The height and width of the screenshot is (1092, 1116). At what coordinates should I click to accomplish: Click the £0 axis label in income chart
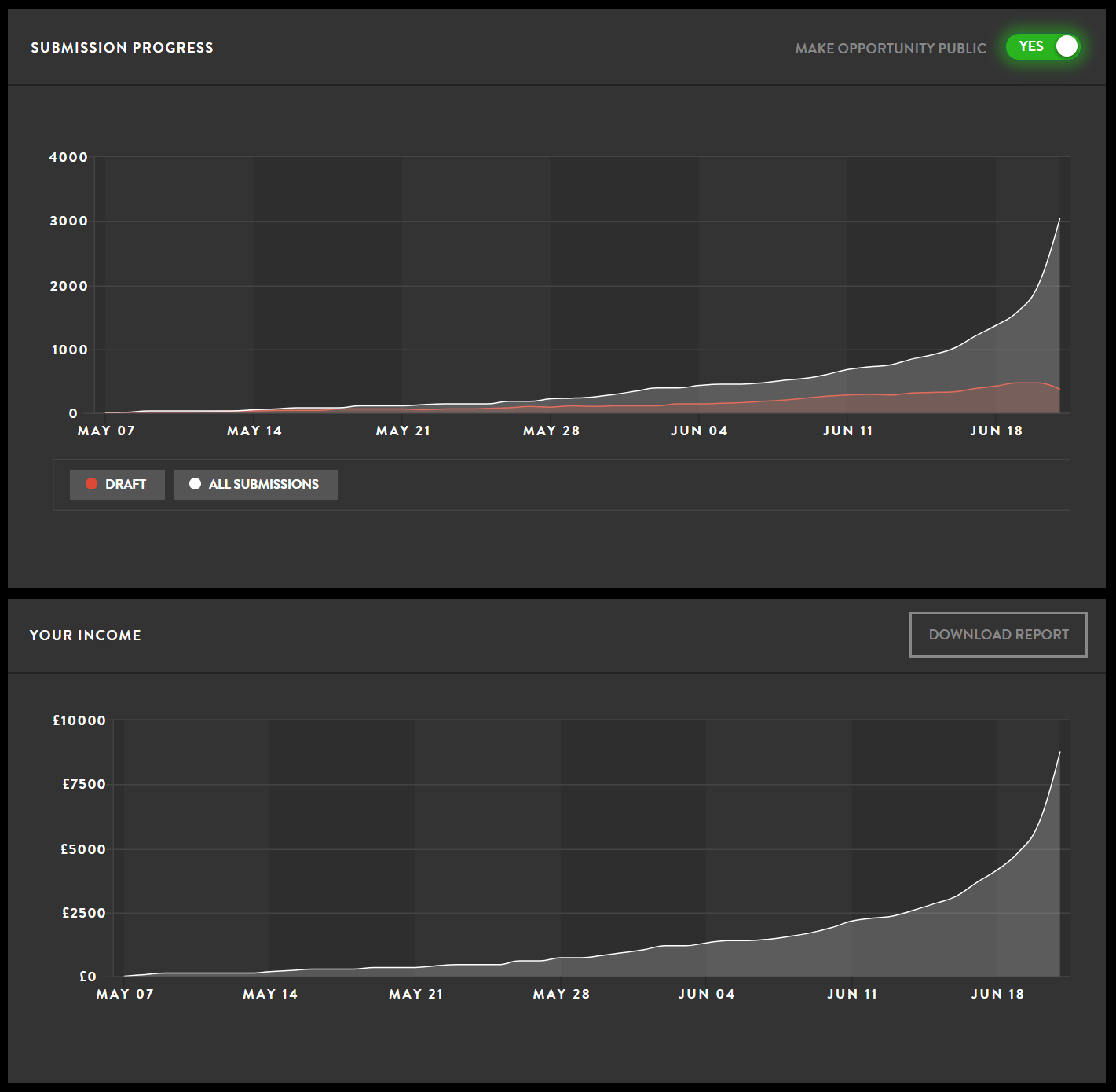tap(88, 977)
